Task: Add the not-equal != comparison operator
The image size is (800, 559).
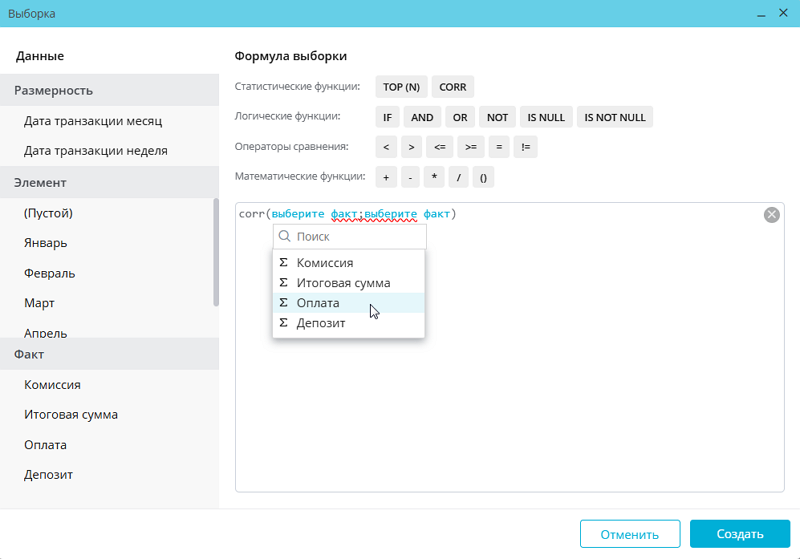Action: click(526, 147)
